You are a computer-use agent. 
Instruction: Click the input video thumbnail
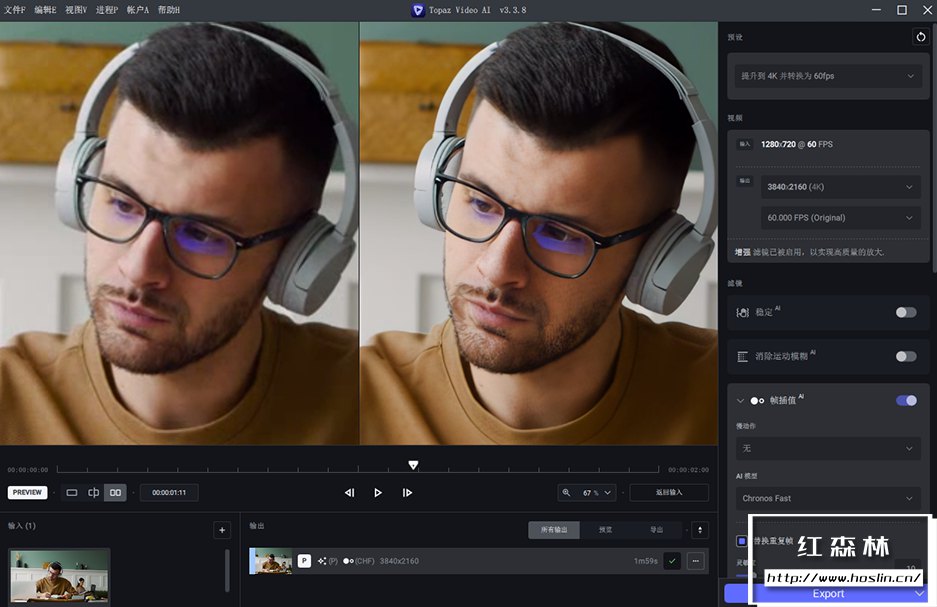pos(60,576)
